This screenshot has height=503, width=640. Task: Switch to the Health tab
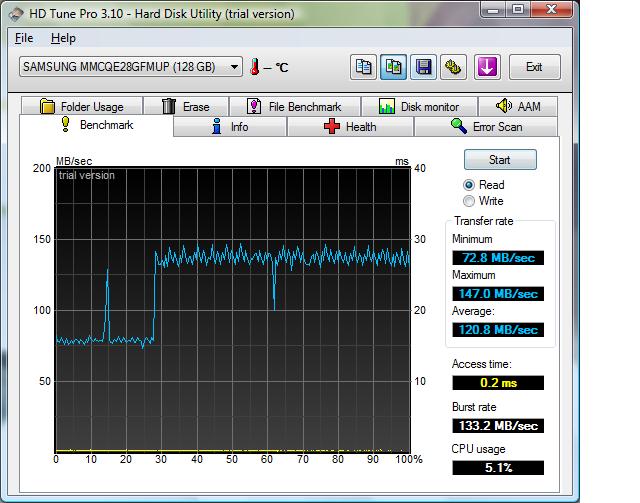coord(350,127)
